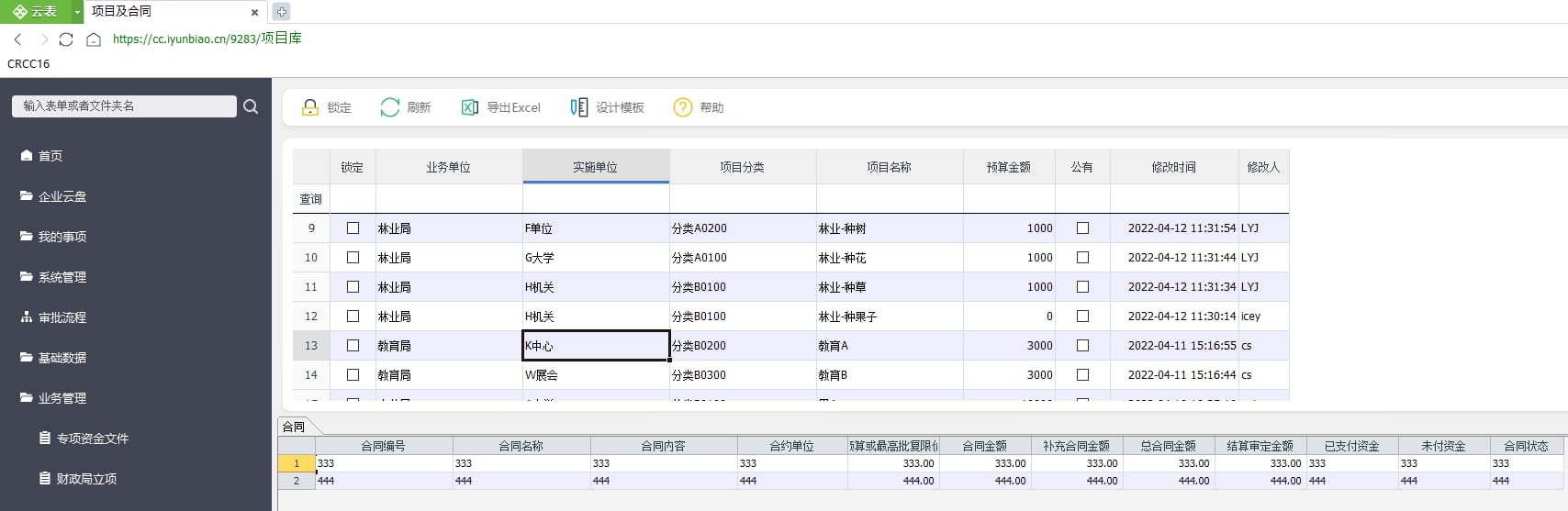
Task: Select the 项目及合同 window tab
Action: click(x=122, y=12)
